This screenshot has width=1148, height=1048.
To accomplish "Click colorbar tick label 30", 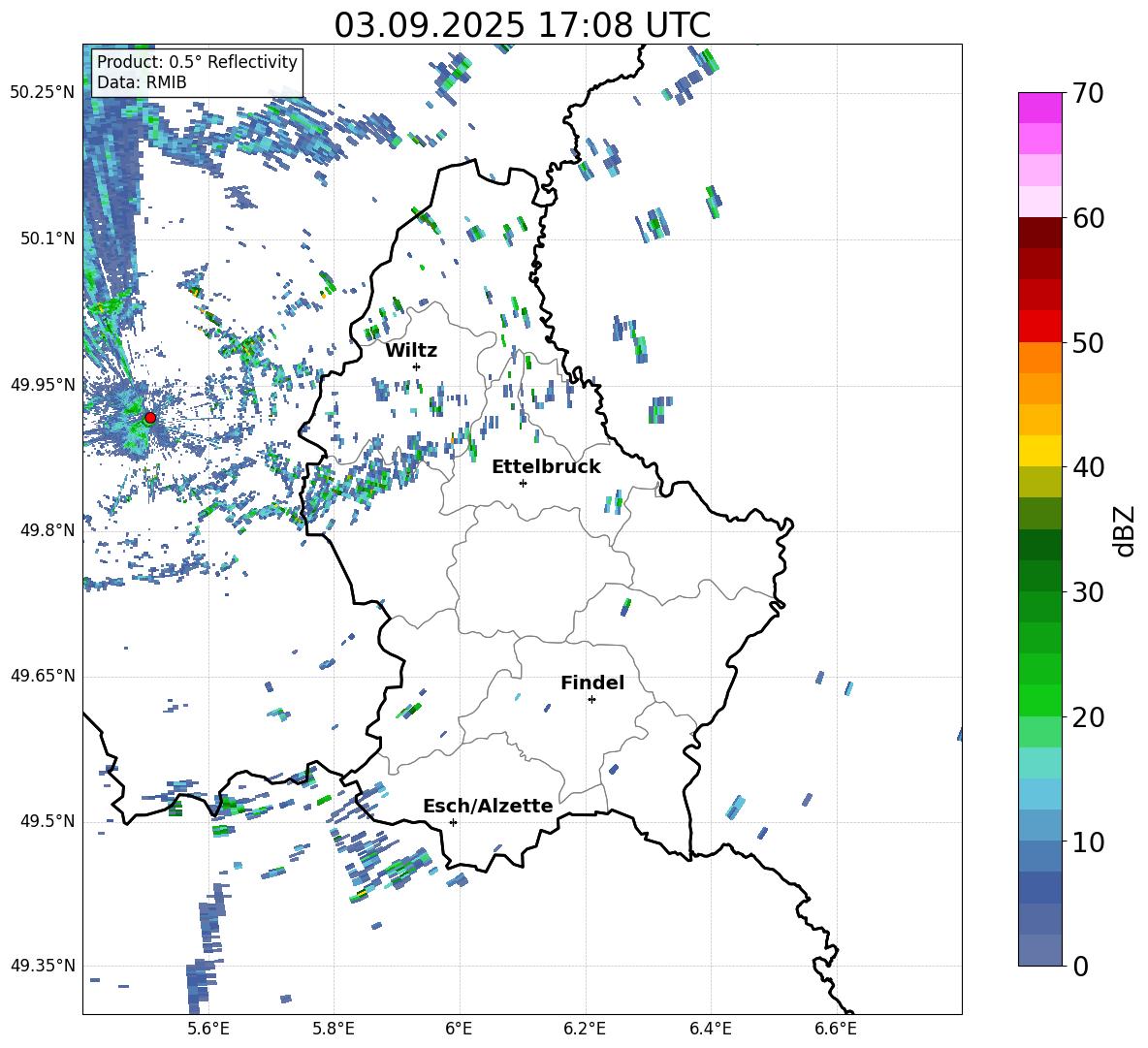I will click(1087, 592).
